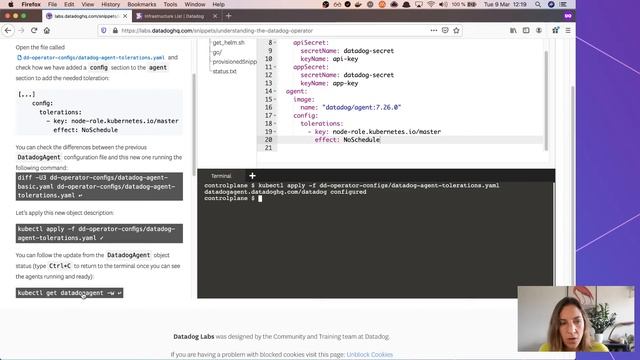Click the code editor vertical scrollbar
This screenshot has width=640, height=360.
click(x=546, y=100)
